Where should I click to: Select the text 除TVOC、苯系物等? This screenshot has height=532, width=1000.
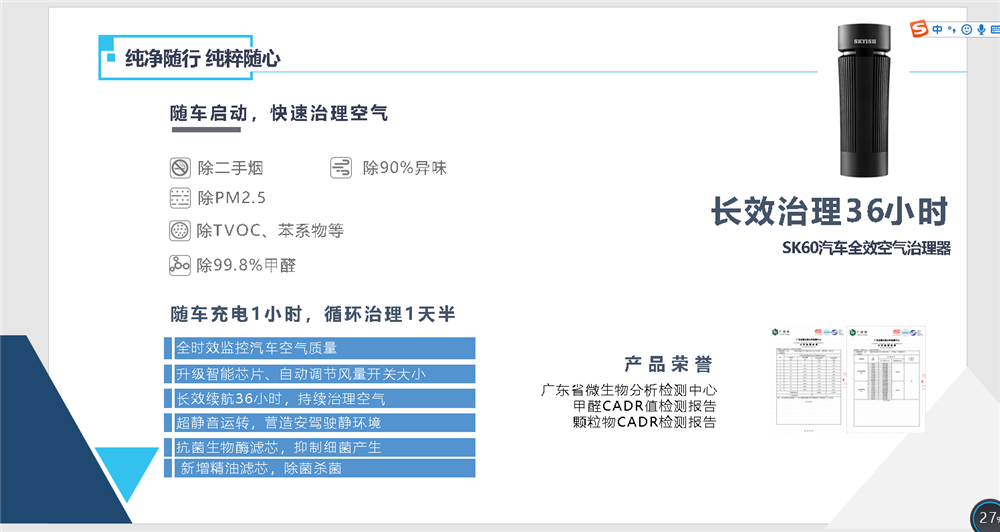(270, 230)
